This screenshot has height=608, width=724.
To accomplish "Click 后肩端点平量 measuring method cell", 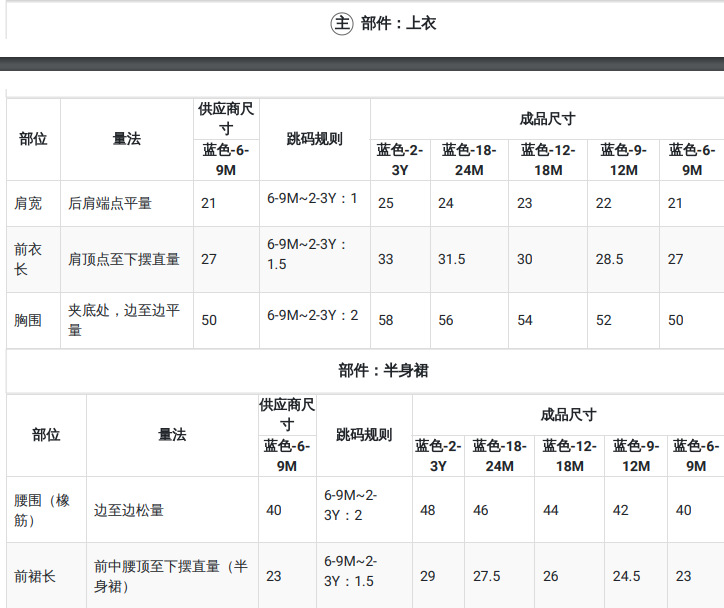I will pos(110,203).
